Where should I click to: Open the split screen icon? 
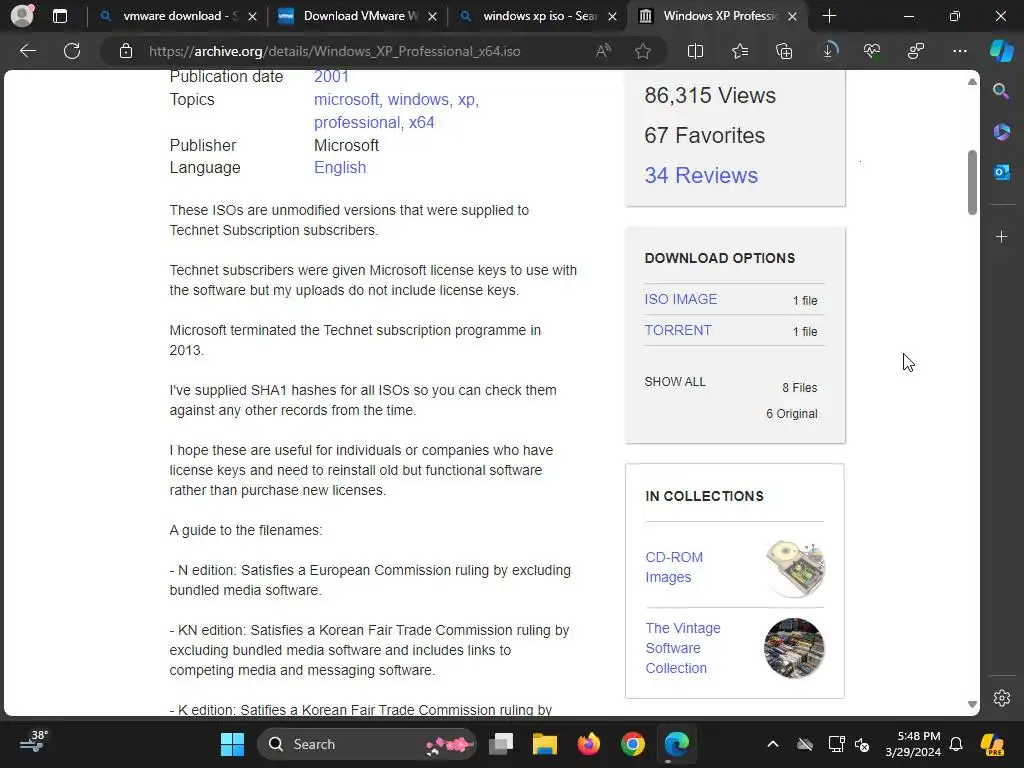click(x=696, y=51)
